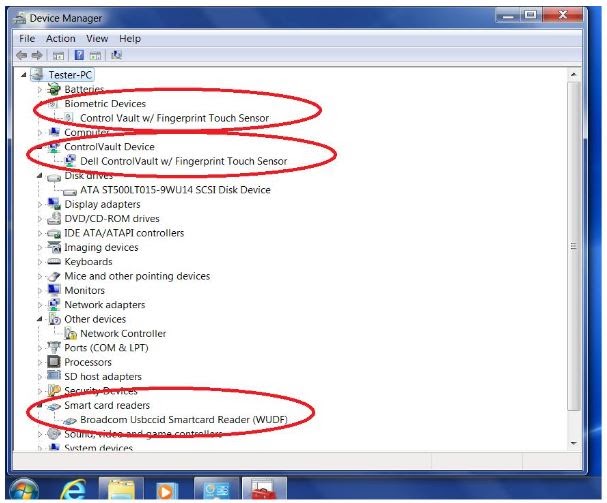This screenshot has width=607, height=503.
Task: Click the ControlVault Device category icon
Action: coord(54,147)
